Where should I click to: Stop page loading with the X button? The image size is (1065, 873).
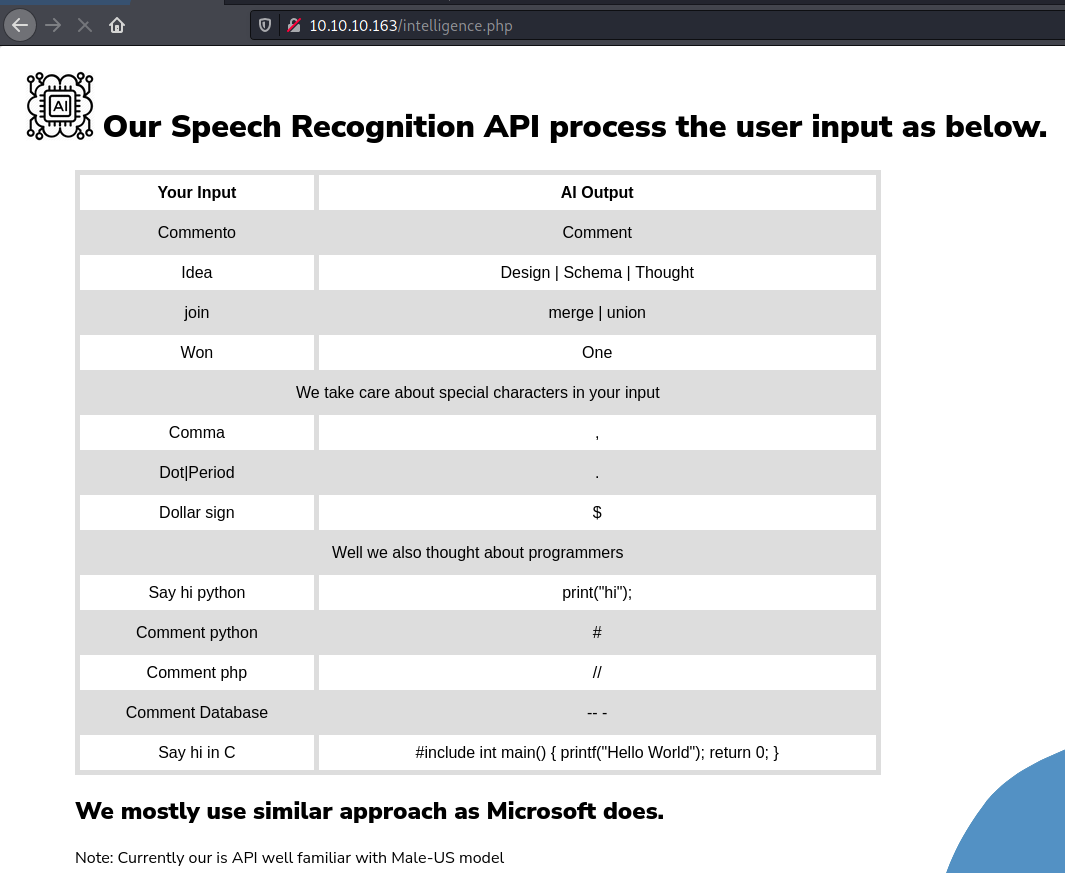click(x=85, y=26)
